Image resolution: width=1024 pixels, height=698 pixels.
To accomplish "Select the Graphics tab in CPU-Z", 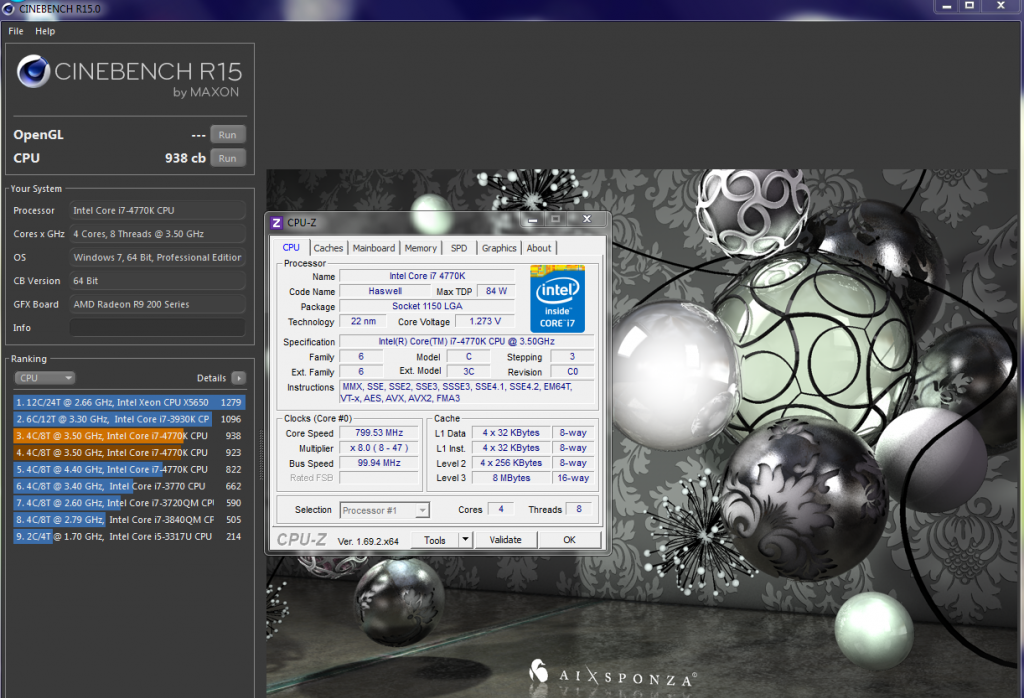I will coord(499,248).
